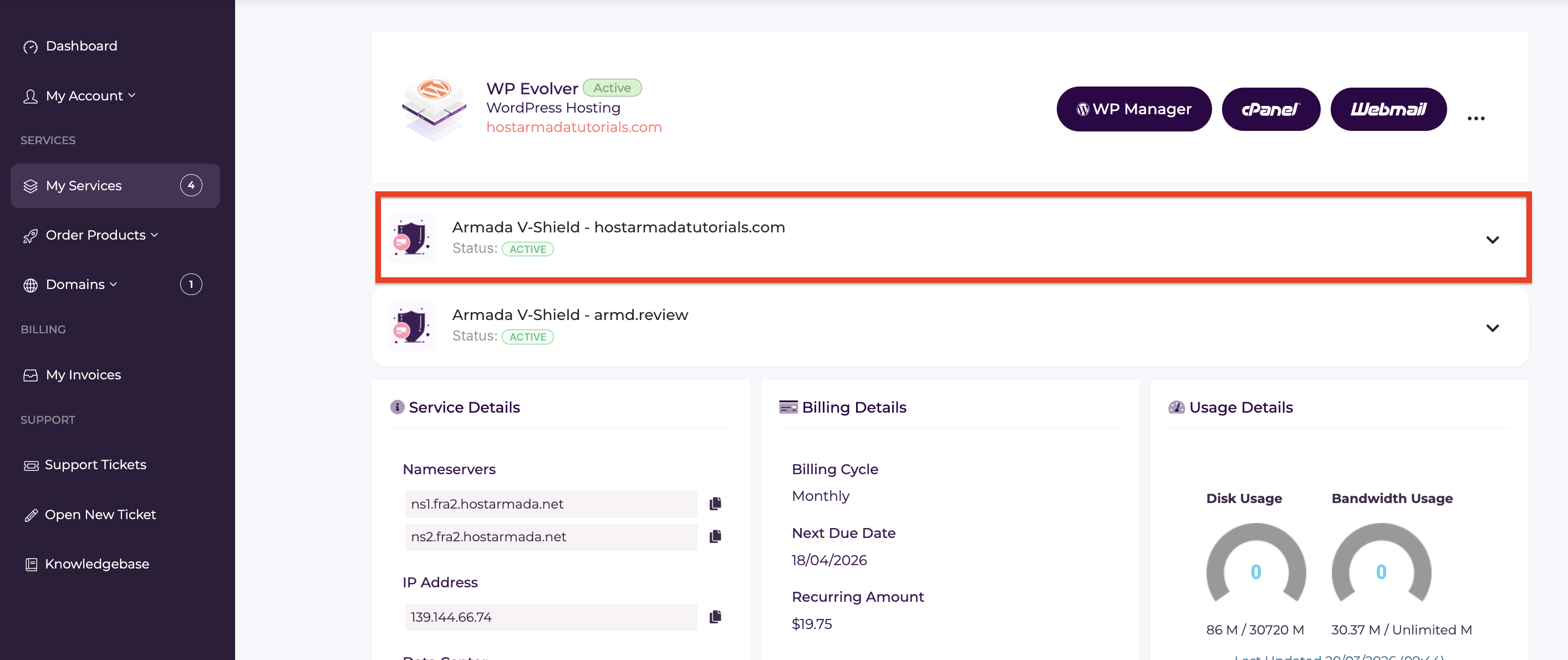
Task: Click the V-Shield icon for hostarmadatutorials.com
Action: pyautogui.click(x=411, y=238)
